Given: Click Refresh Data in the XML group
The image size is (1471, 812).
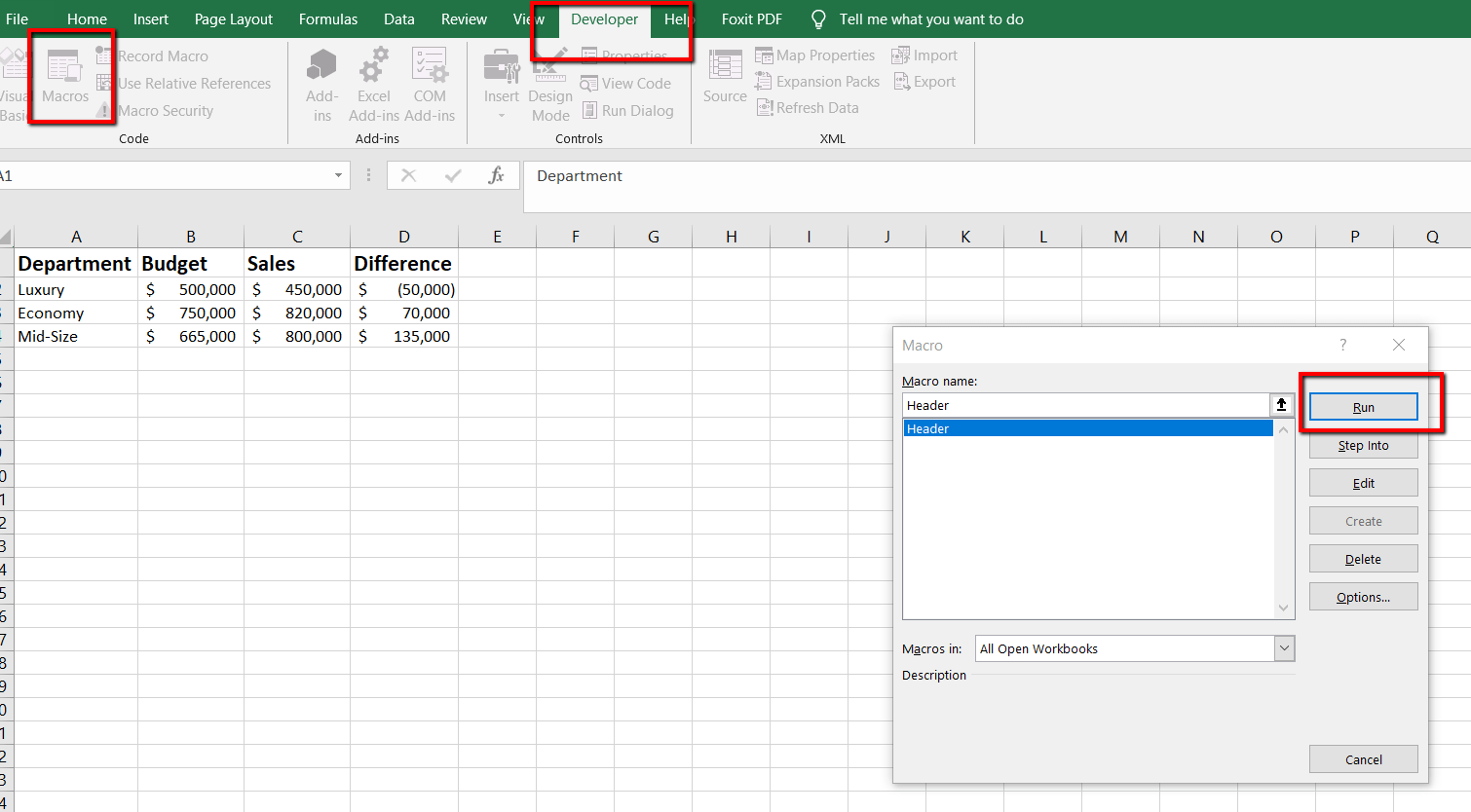Looking at the screenshot, I should pos(808,107).
